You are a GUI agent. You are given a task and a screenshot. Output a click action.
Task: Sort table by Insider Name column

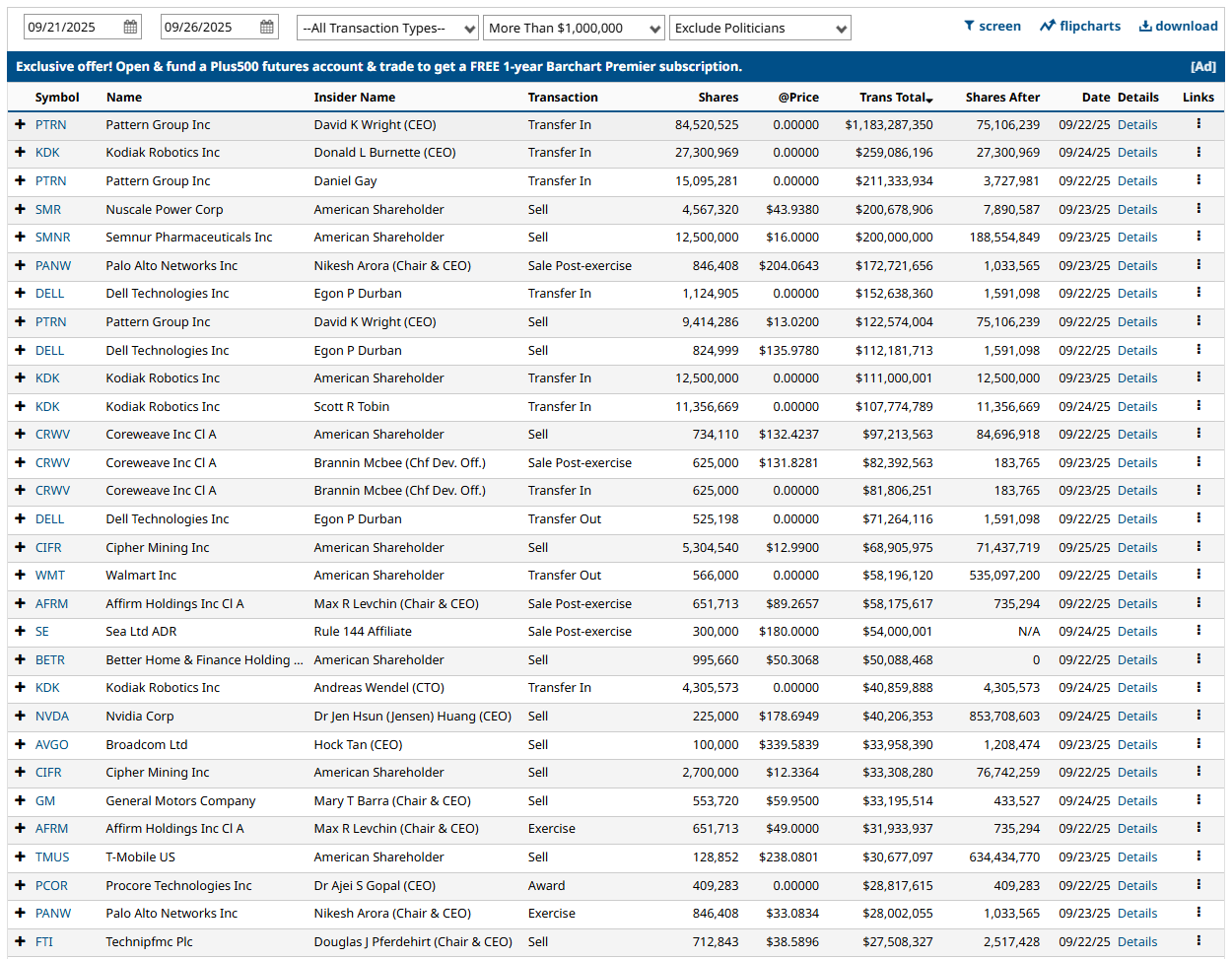[355, 97]
